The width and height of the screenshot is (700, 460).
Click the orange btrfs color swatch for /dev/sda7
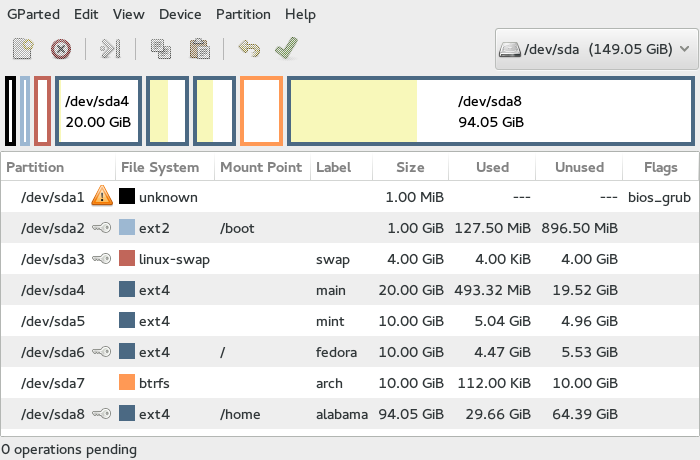[127, 383]
